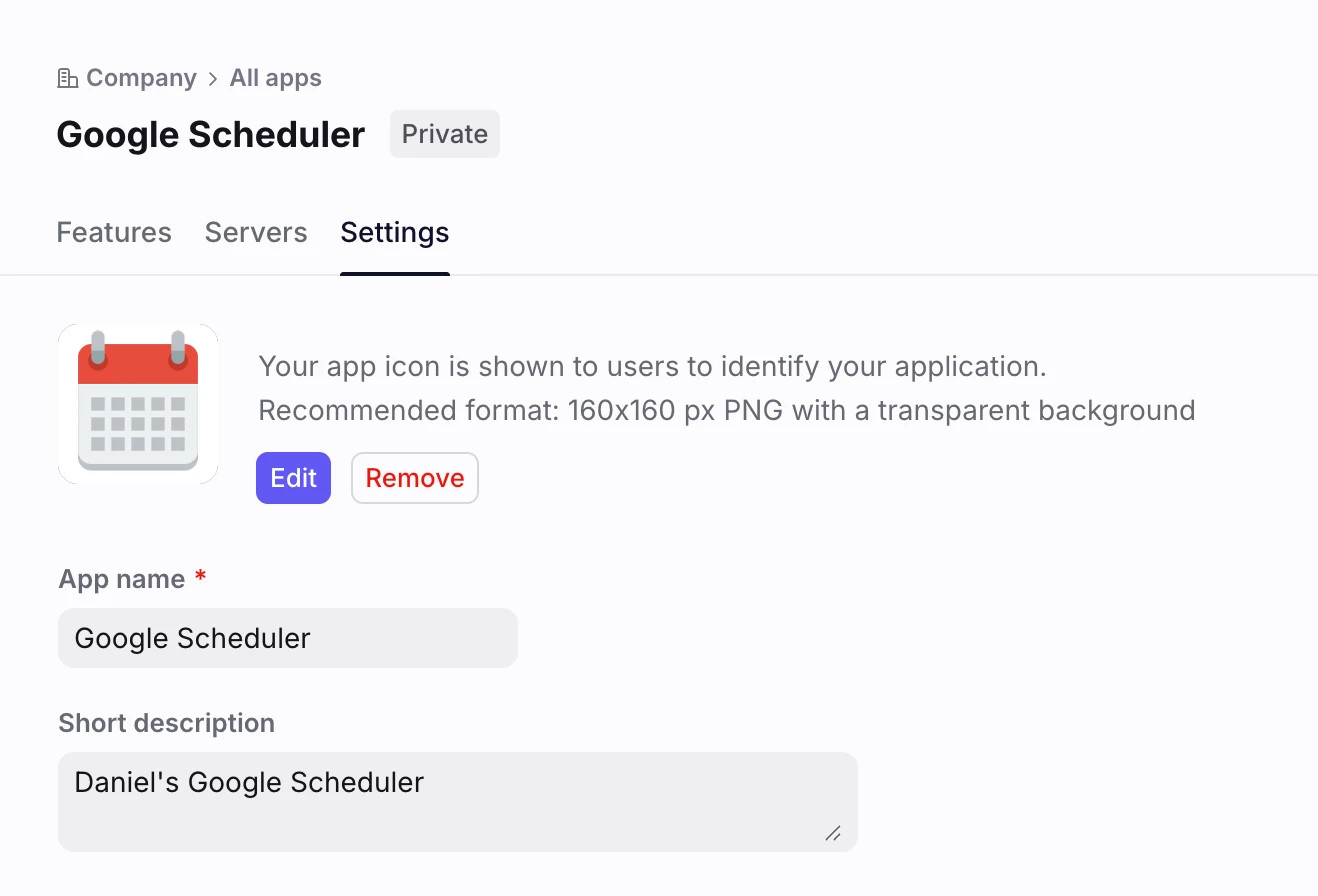Click the app icon explanation text
Image resolution: width=1318 pixels, height=896 pixels.
coord(652,367)
